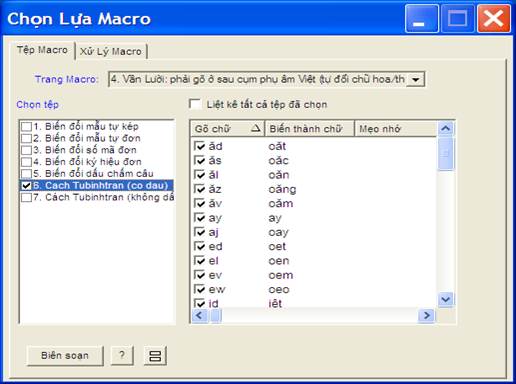The height and width of the screenshot is (384, 516).
Task: Select the text oen in the list
Action: click(x=279, y=261)
